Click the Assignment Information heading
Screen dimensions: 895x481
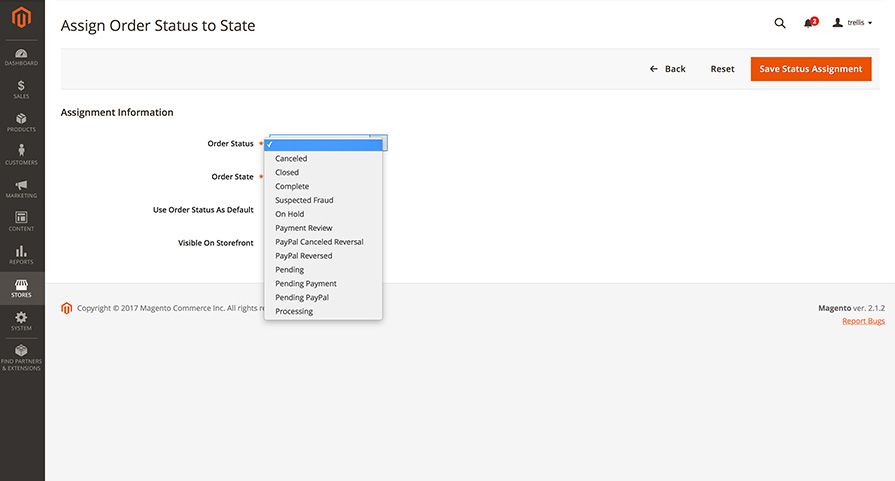click(117, 112)
